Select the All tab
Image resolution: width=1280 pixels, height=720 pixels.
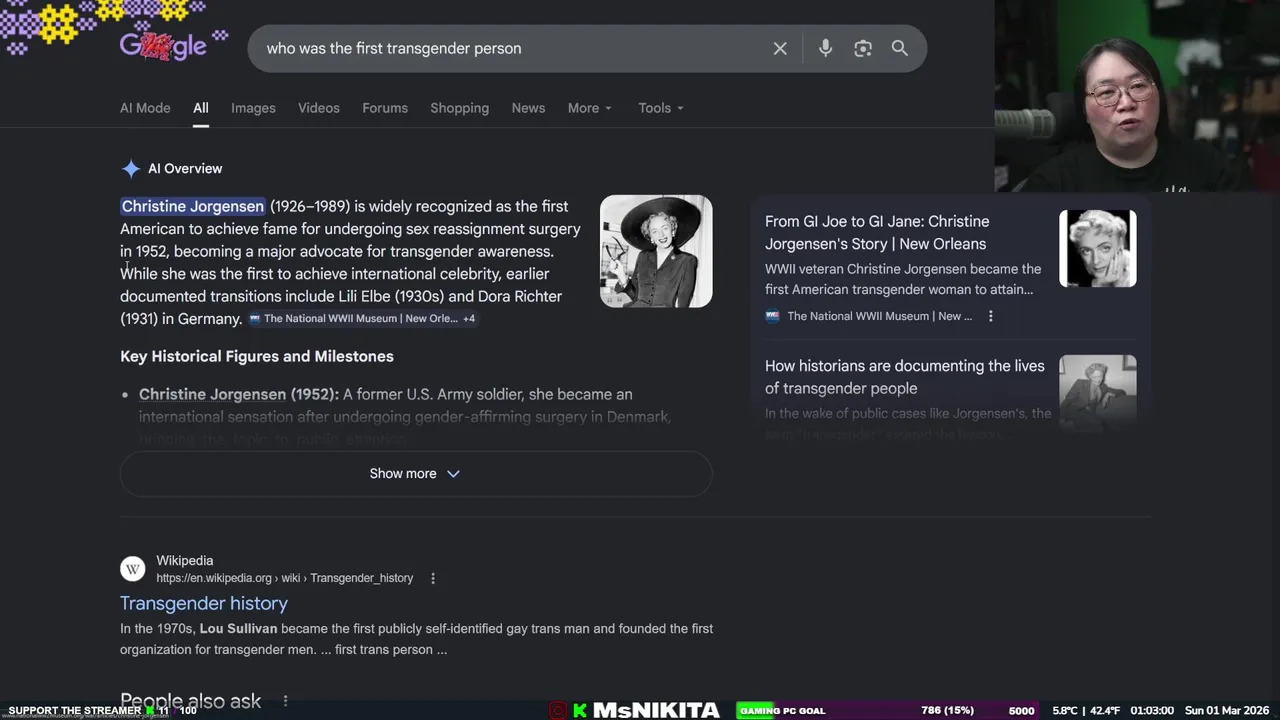[x=201, y=108]
